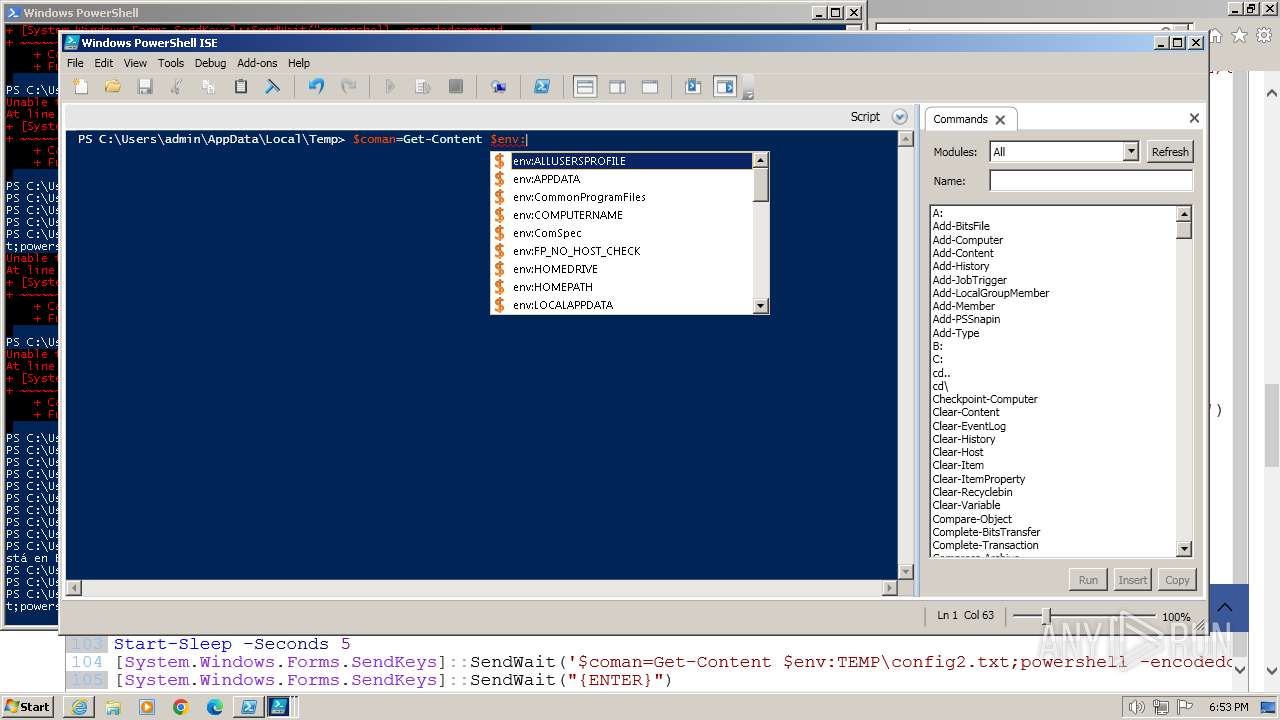Open New Remote PowerShell Tab icon
Viewport: 1280px width, 720px height.
498,87
